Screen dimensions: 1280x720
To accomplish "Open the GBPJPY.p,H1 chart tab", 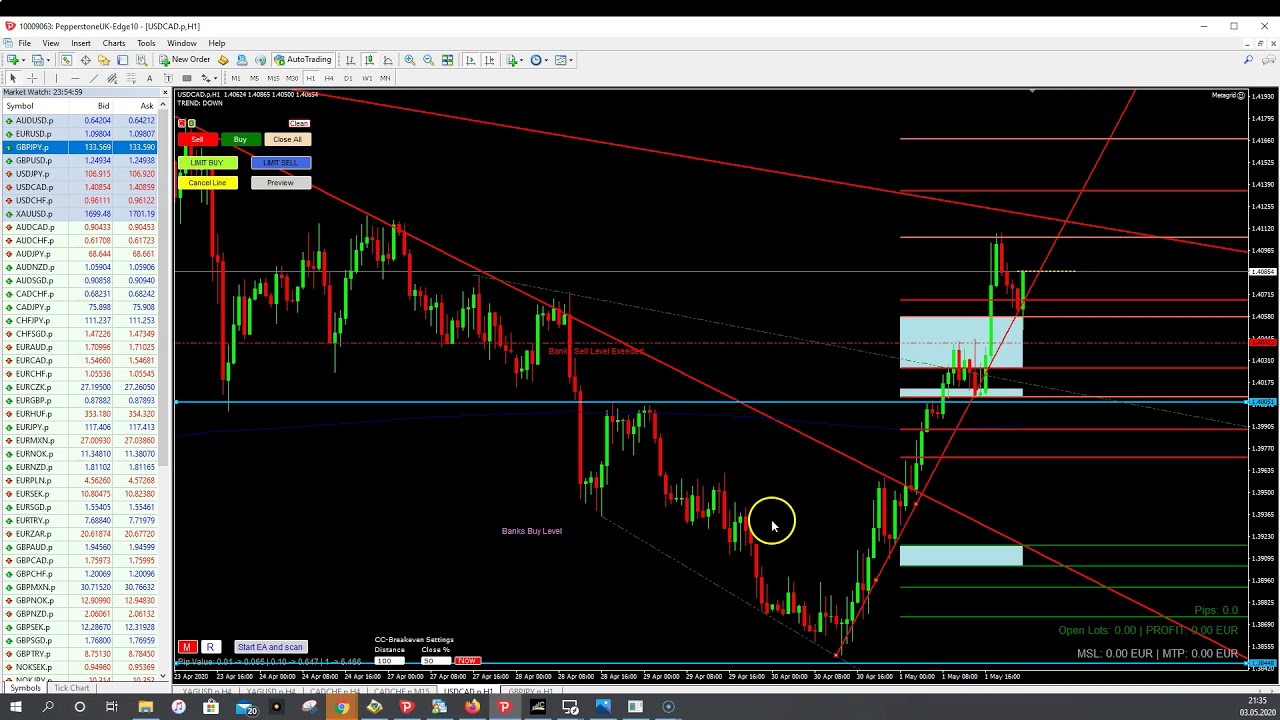I will [530, 691].
